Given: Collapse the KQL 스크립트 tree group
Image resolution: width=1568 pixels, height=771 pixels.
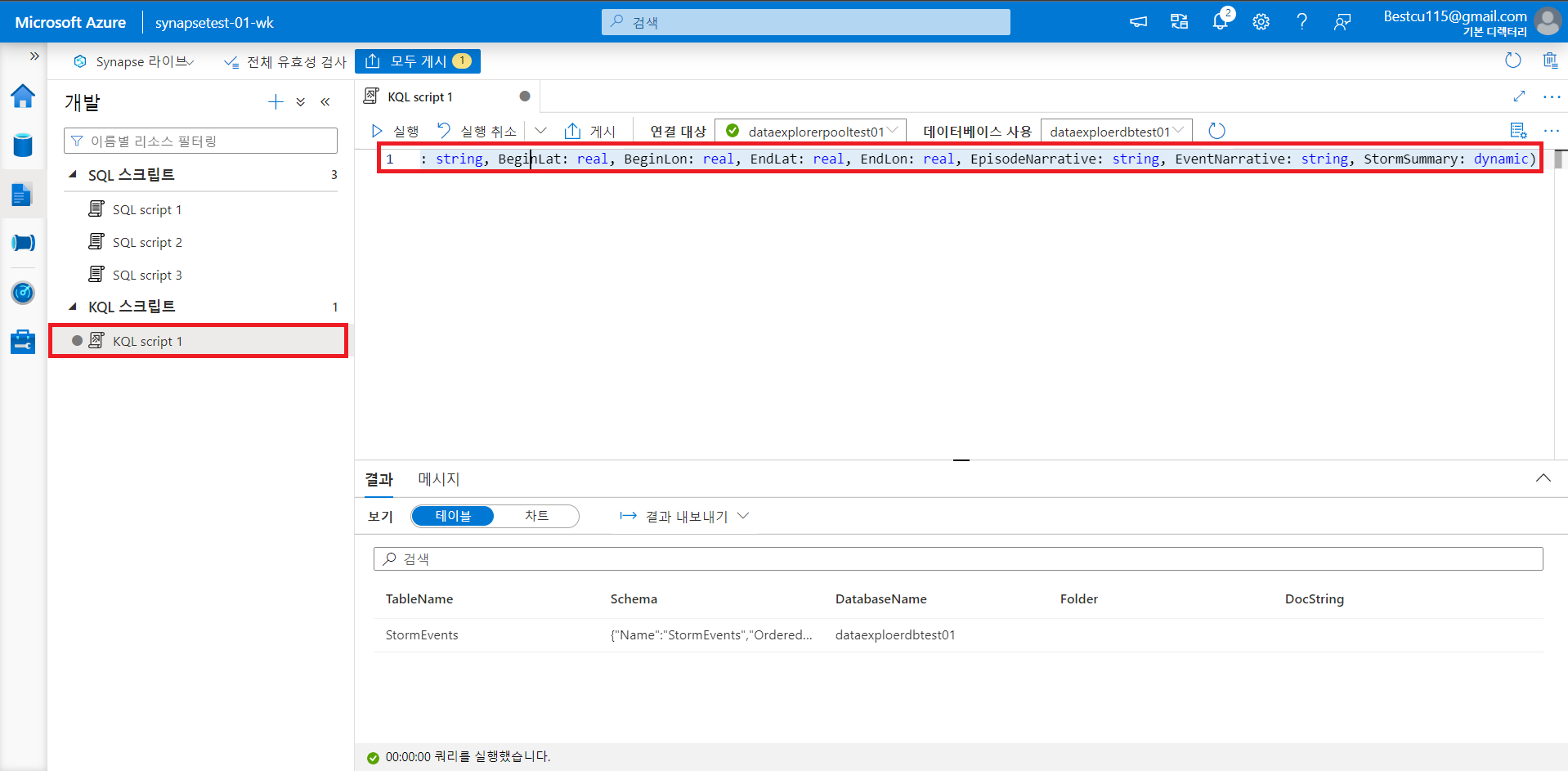Looking at the screenshot, I should 73,307.
